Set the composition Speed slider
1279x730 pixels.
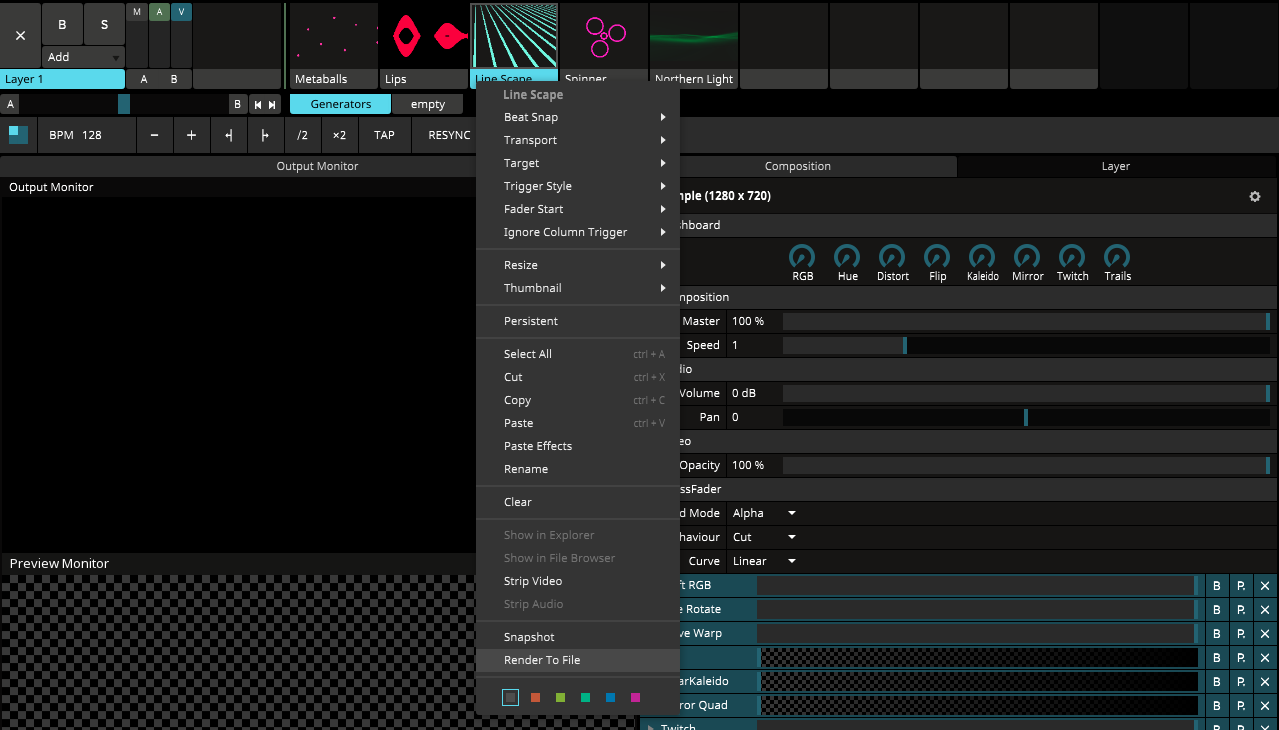click(1026, 345)
